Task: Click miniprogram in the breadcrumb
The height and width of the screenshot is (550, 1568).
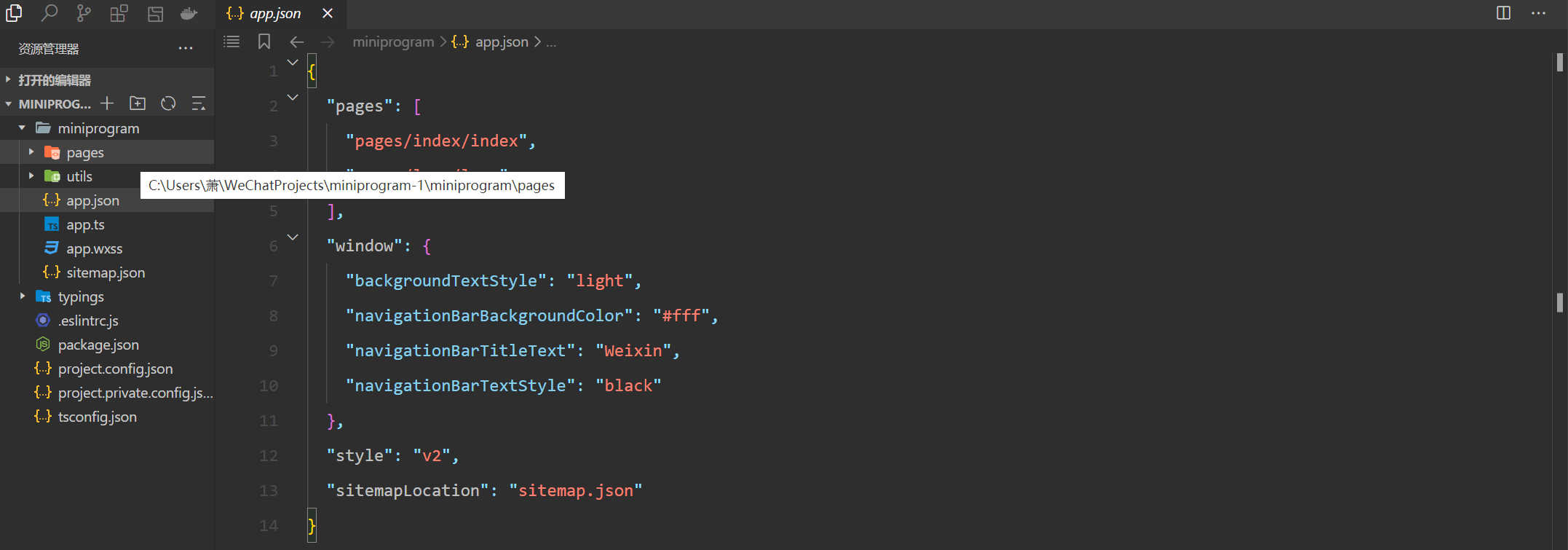Action: point(393,42)
